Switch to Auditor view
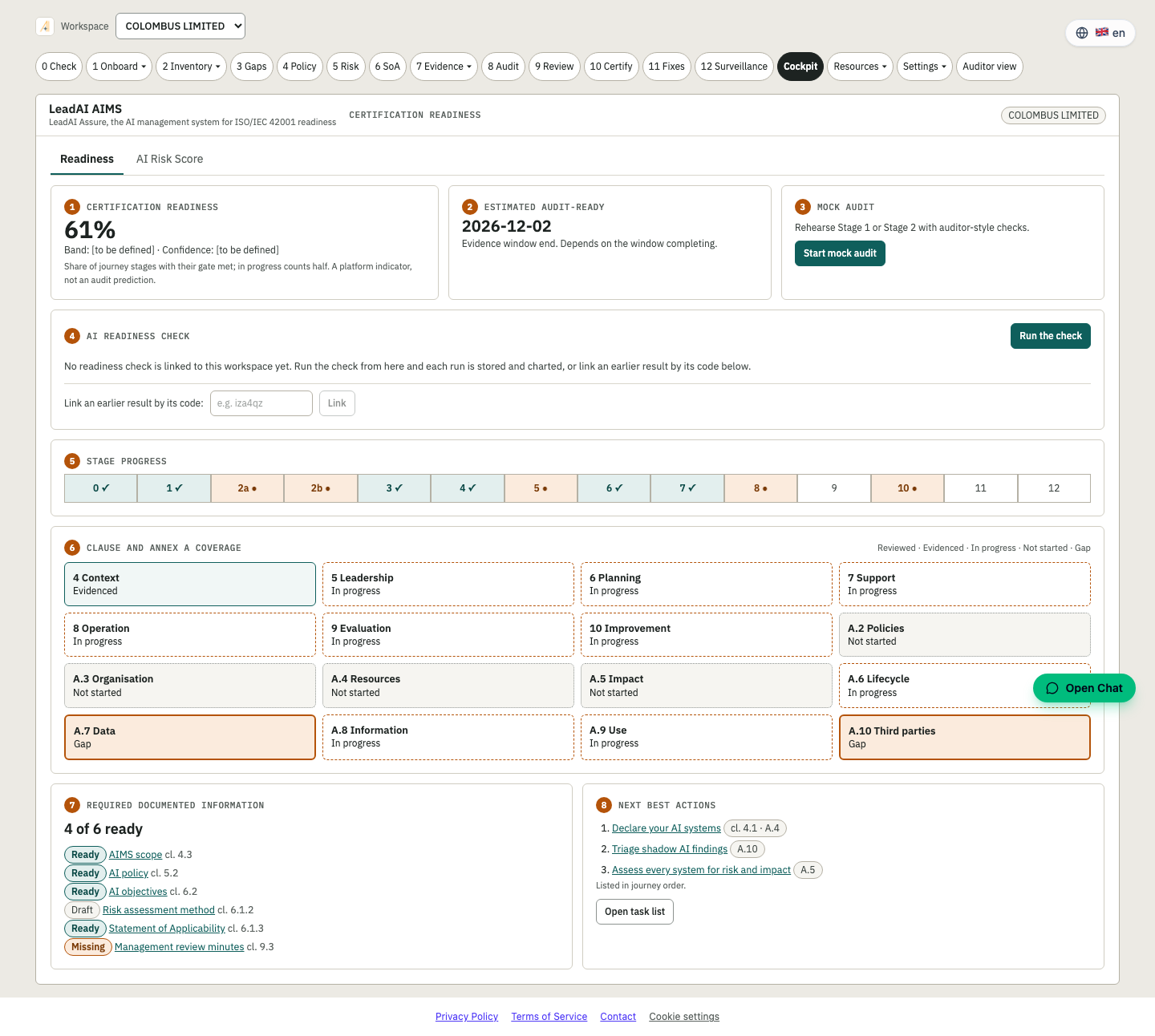Screen dimensions: 1155x1036 pos(989,67)
